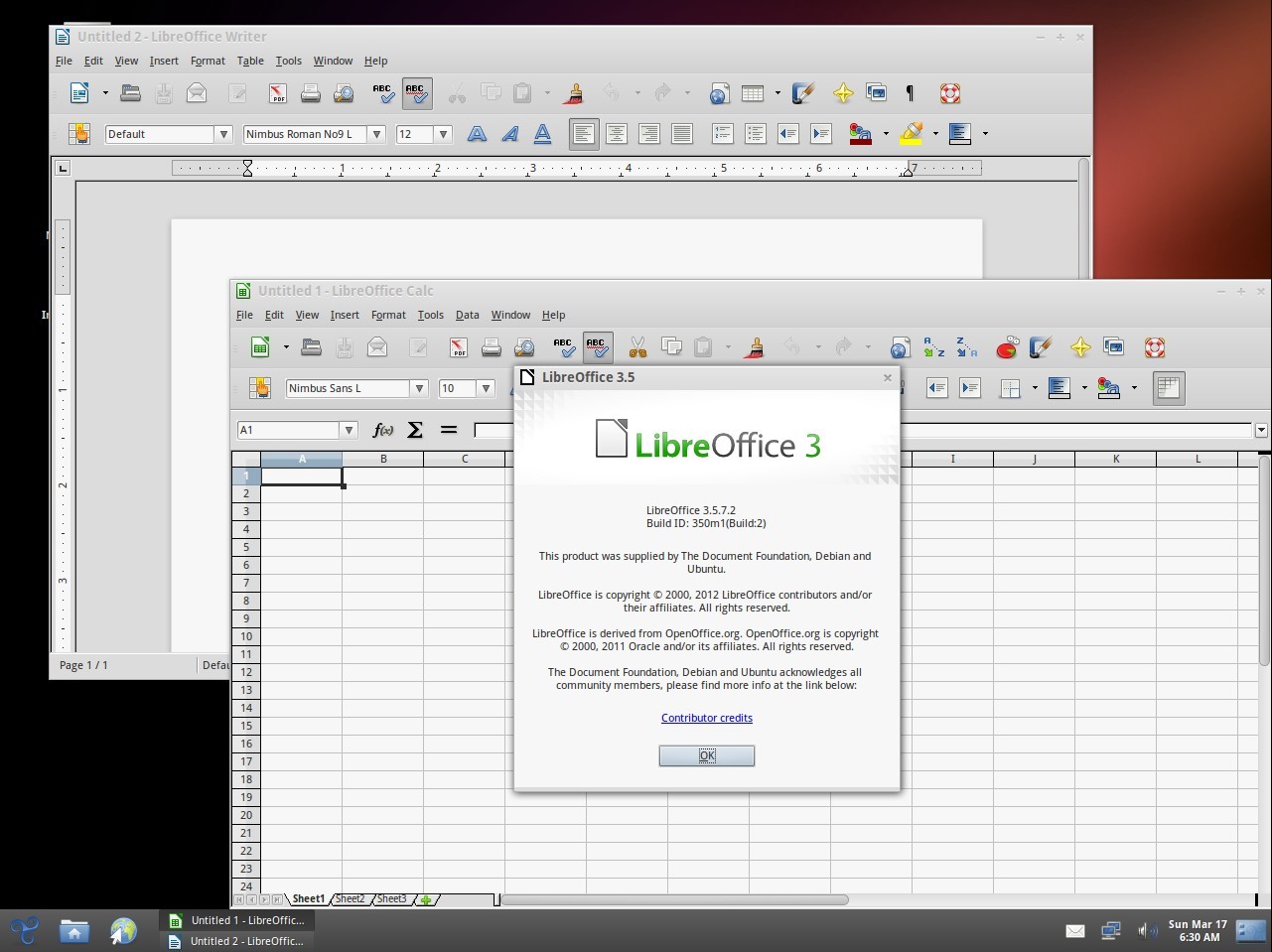Viewport: 1272px width, 952px height.
Task: Click Untitled 1 Calc taskbar button
Action: point(236,920)
